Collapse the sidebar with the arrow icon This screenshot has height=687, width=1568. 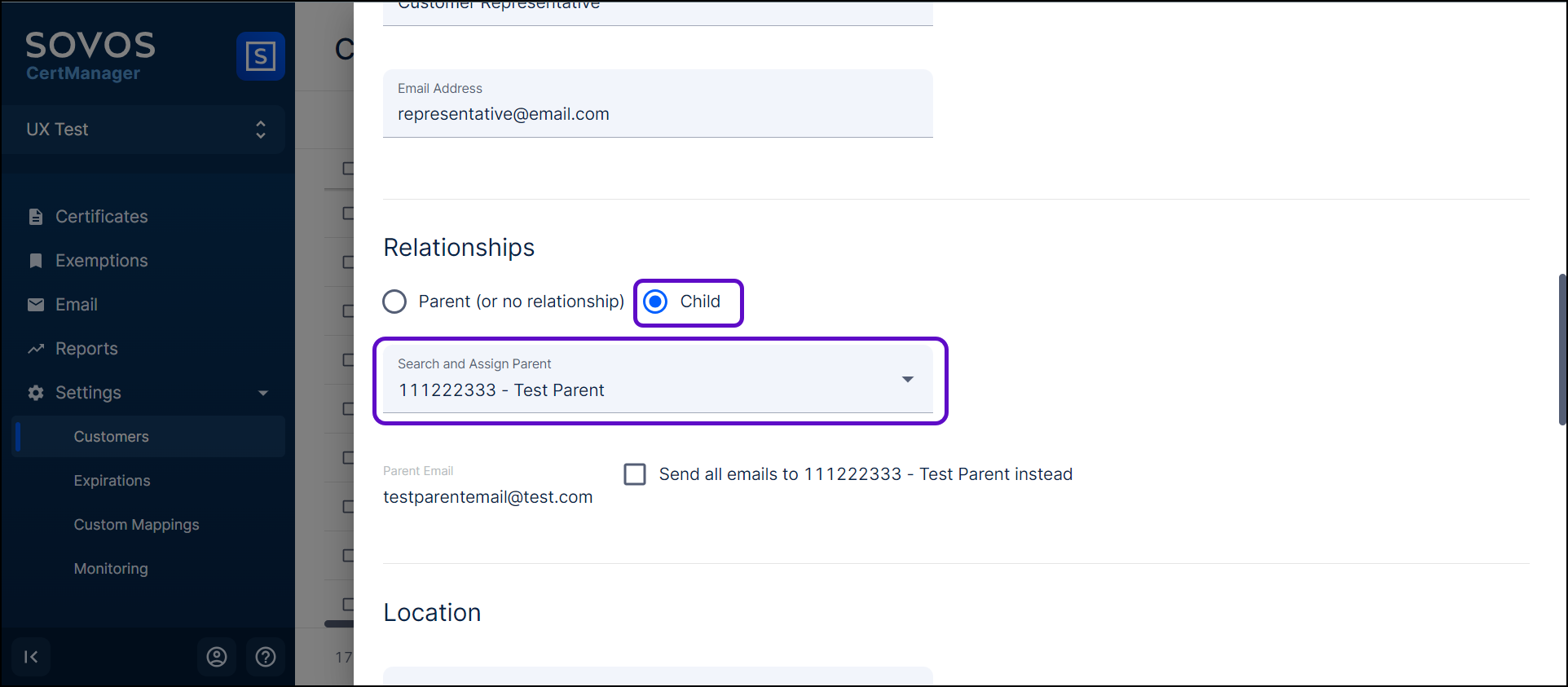point(31,657)
